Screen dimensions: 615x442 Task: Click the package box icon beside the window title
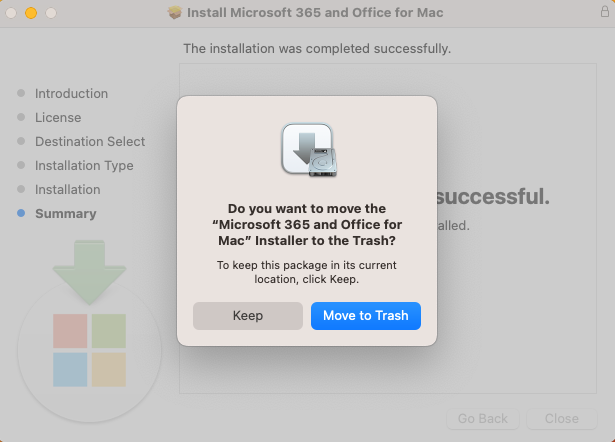tap(175, 13)
